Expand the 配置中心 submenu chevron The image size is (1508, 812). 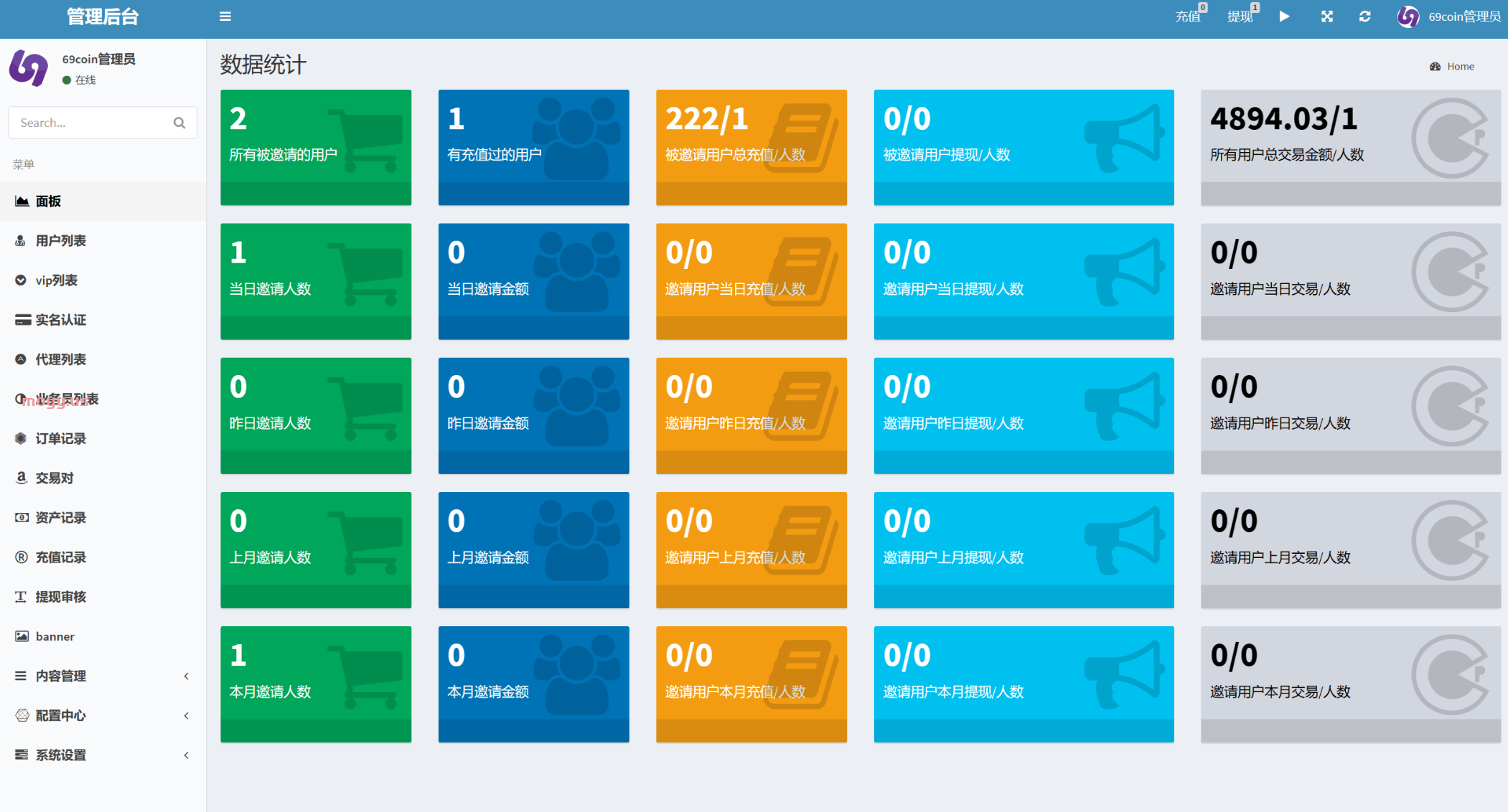click(x=187, y=715)
